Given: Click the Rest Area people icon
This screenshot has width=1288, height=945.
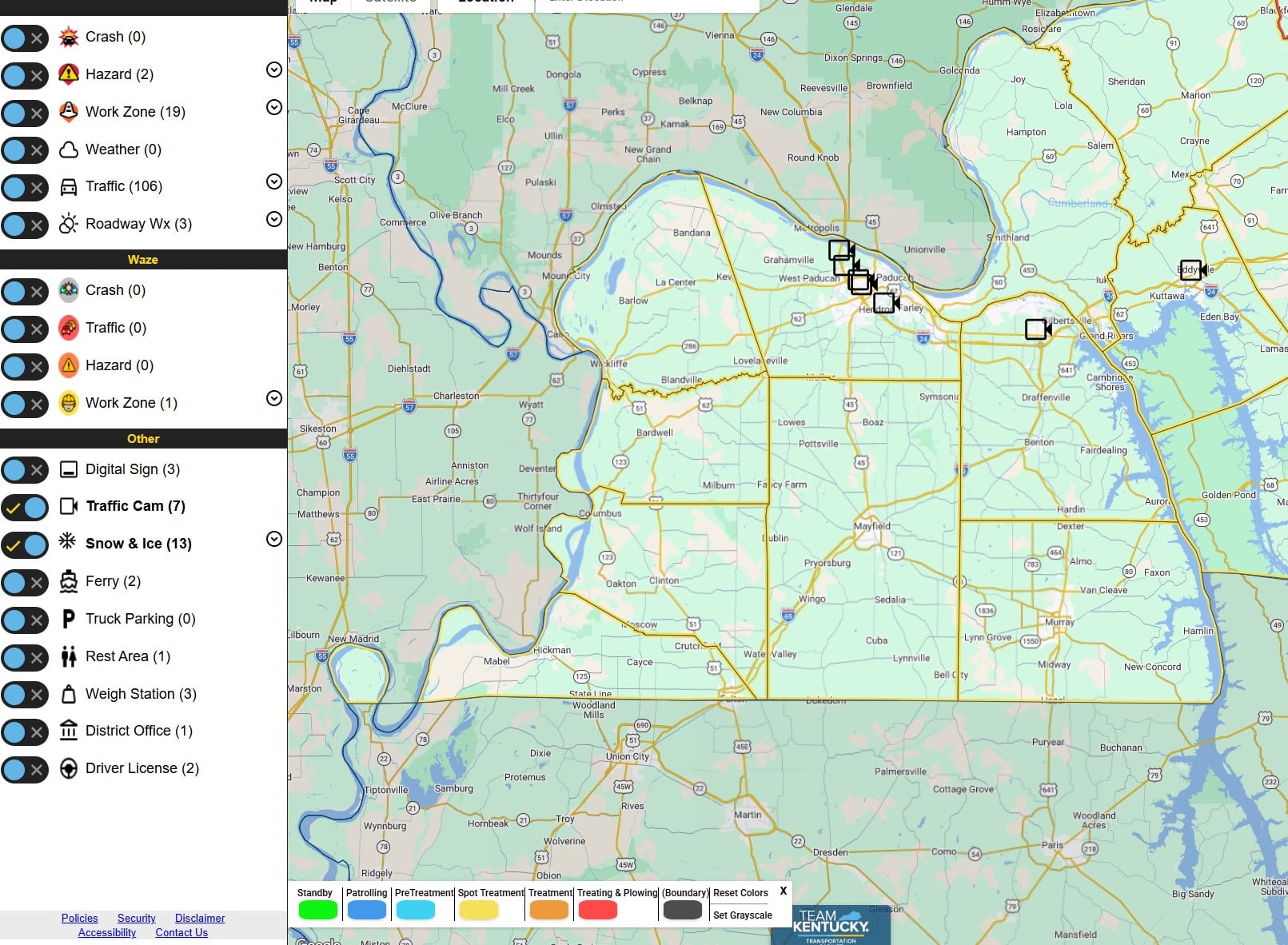Looking at the screenshot, I should pos(69,656).
